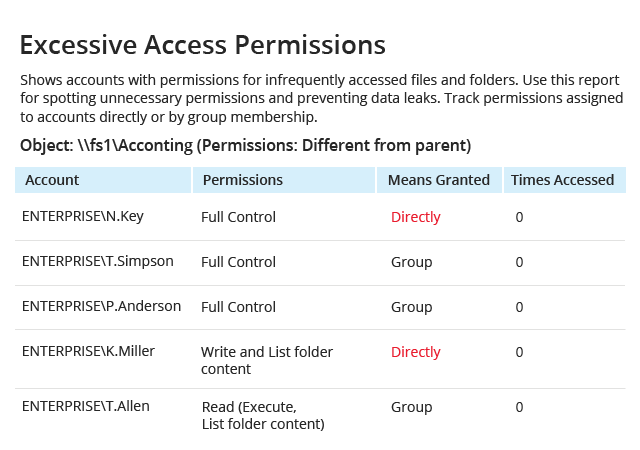Click Full Control permission in T.Simpson row
The height and width of the screenshot is (450, 640).
tap(238, 262)
